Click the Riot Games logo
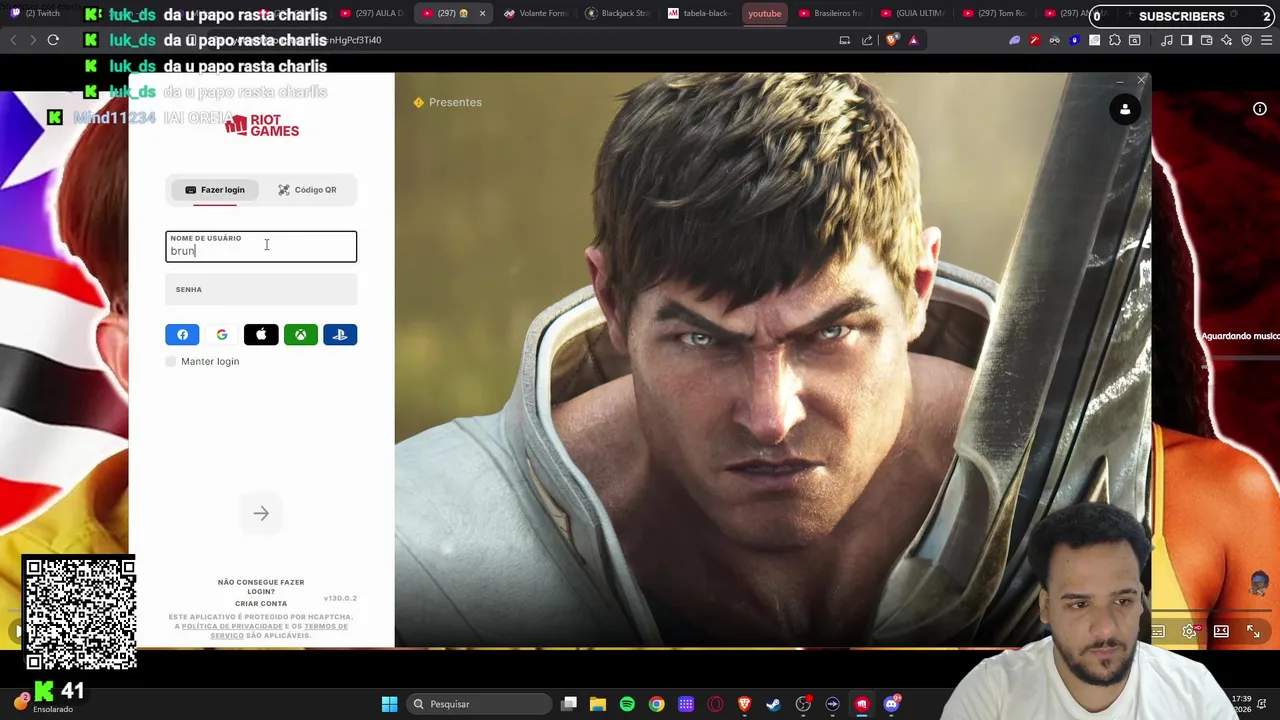Screen dimensions: 1280x720 (262, 125)
